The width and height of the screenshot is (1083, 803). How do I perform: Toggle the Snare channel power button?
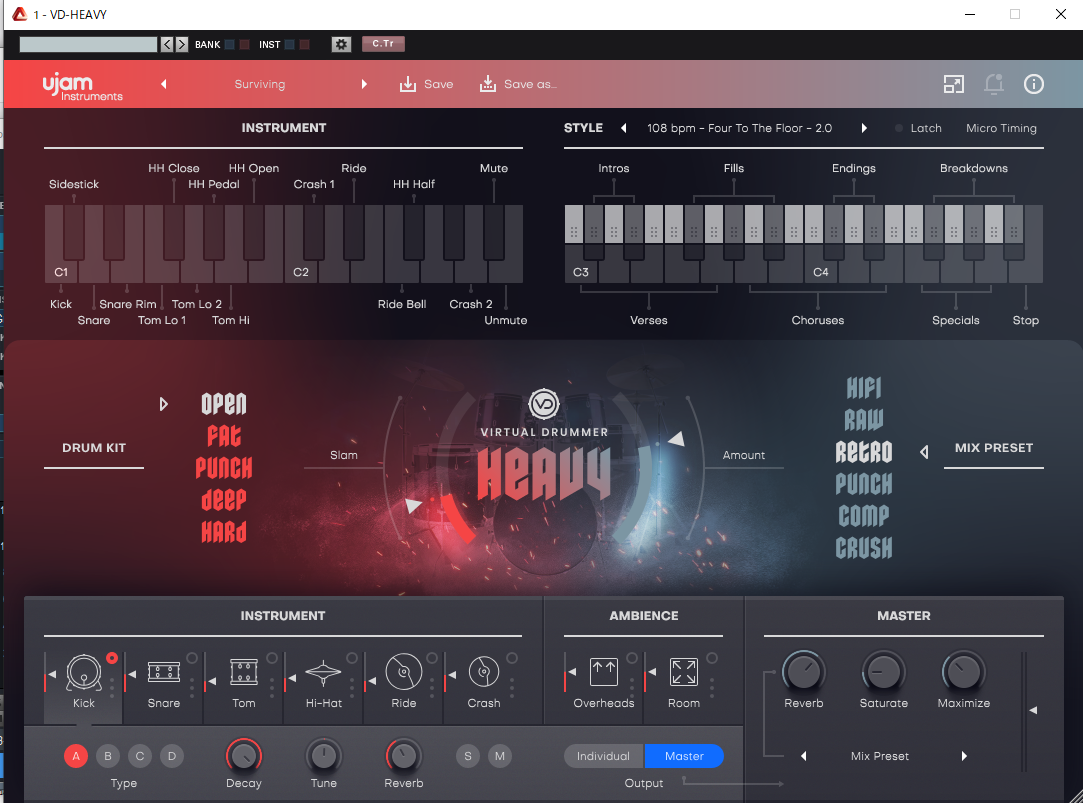click(x=192, y=658)
